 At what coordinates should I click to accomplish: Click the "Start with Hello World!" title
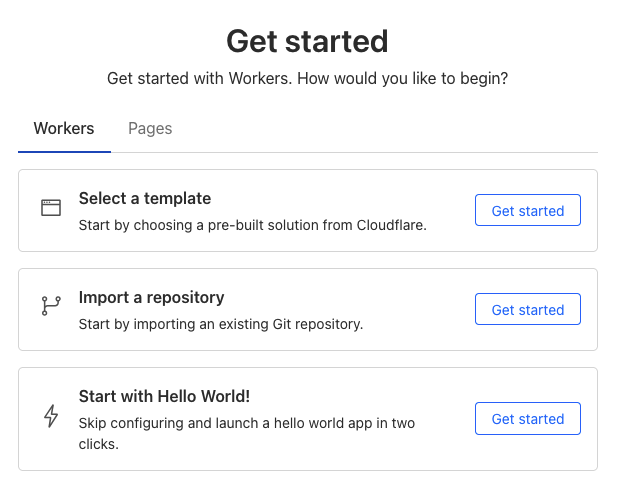click(164, 396)
